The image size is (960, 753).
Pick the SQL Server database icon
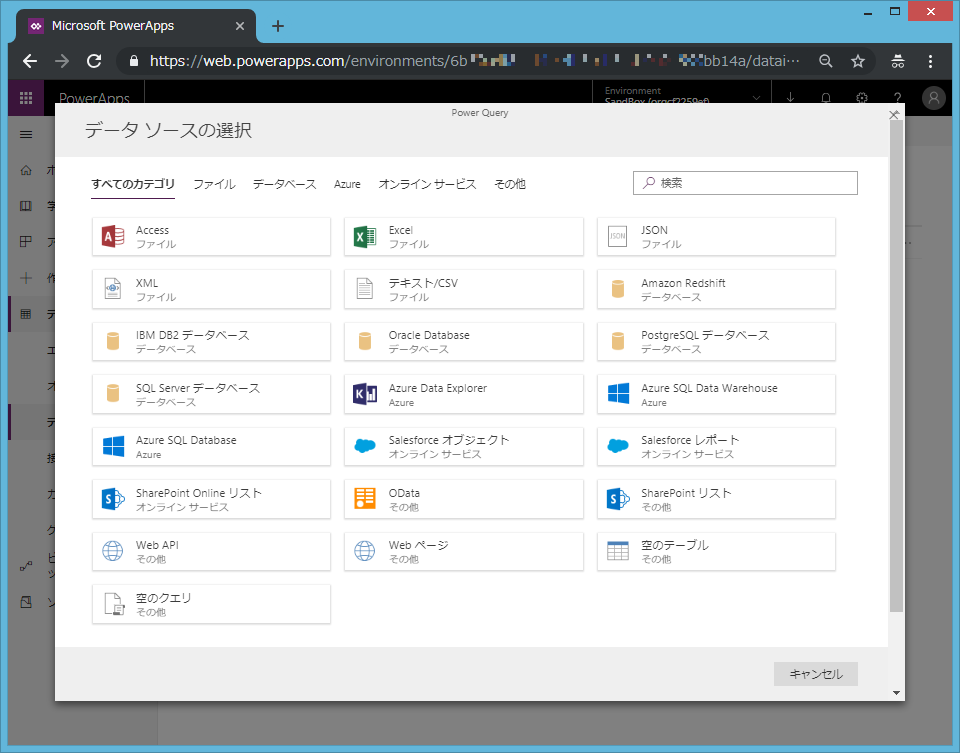pos(113,394)
